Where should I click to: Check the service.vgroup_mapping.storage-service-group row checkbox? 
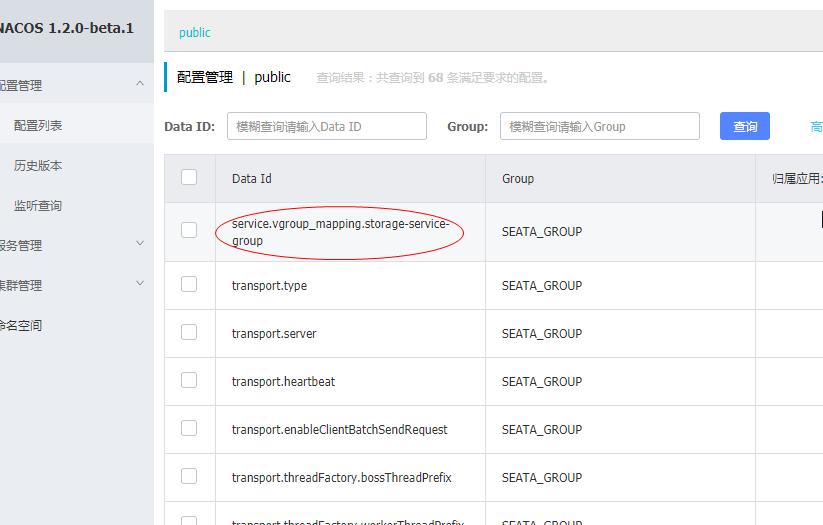click(x=189, y=230)
